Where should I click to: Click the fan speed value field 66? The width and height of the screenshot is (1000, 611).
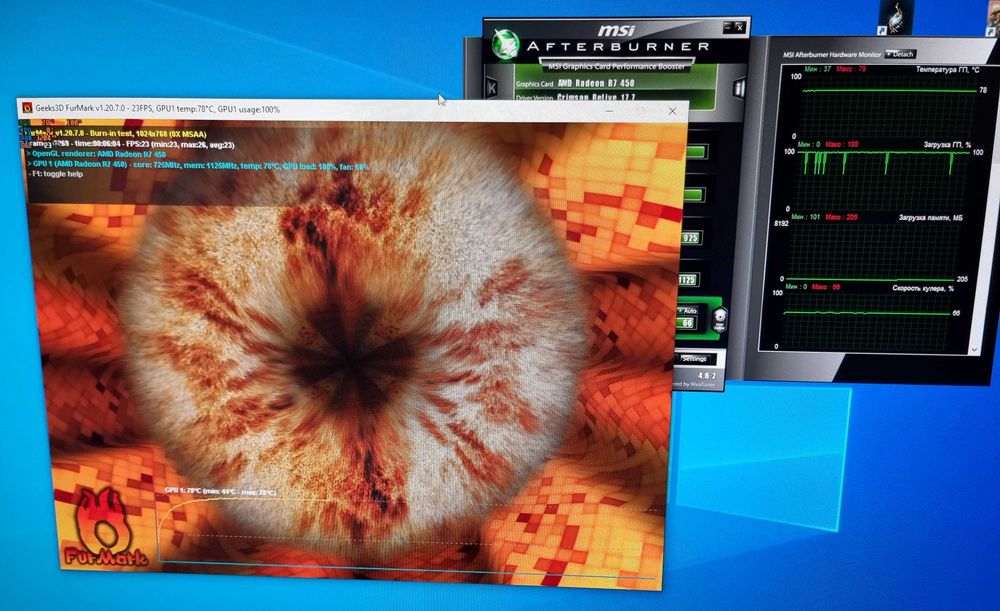tap(686, 323)
